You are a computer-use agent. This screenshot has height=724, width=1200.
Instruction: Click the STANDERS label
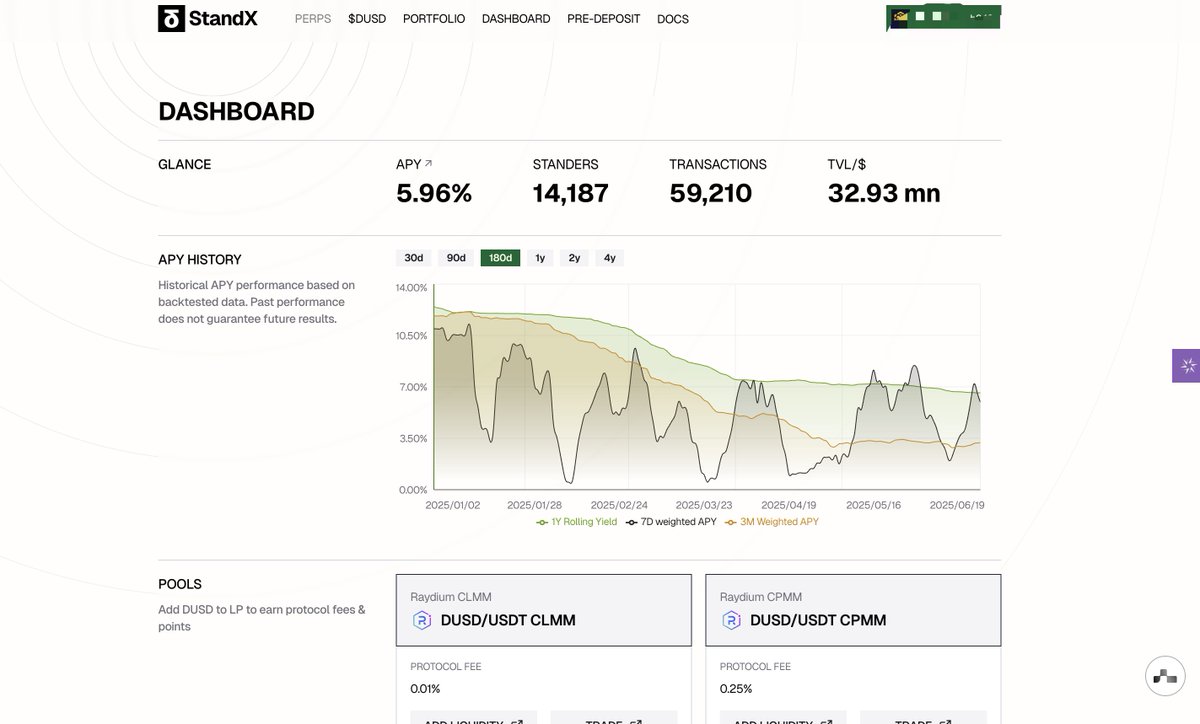(x=565, y=164)
